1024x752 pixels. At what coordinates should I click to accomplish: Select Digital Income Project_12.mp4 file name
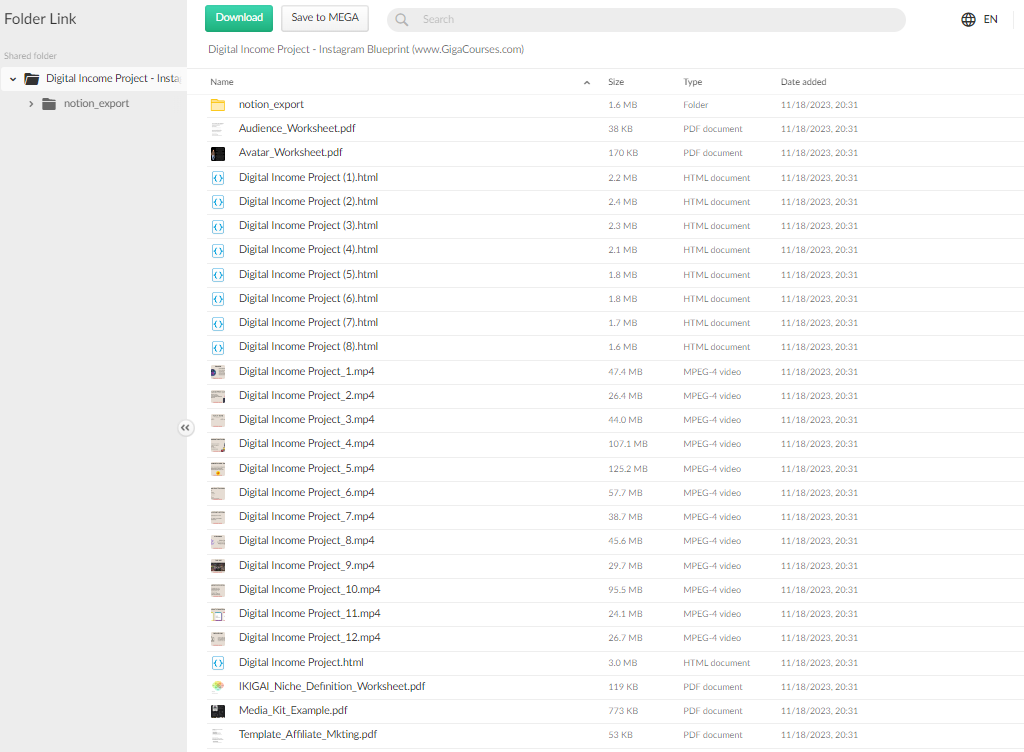point(309,638)
